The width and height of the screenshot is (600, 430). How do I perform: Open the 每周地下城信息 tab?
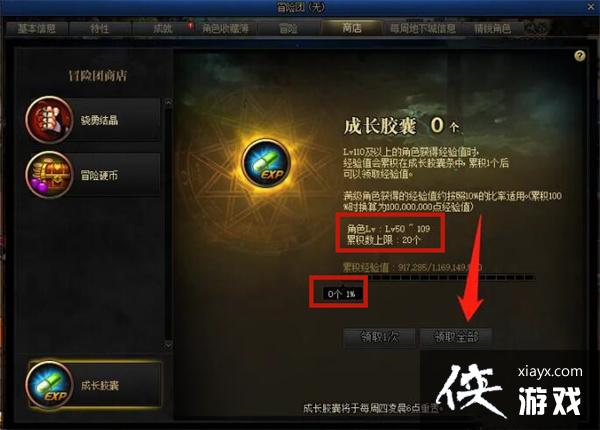pos(423,28)
